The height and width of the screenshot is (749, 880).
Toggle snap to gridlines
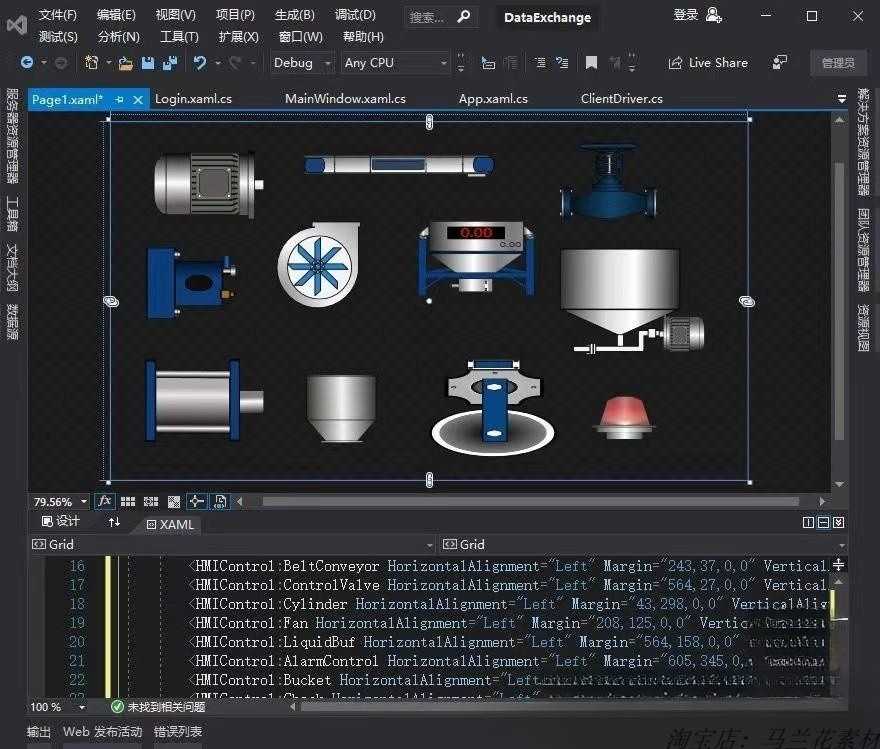151,502
